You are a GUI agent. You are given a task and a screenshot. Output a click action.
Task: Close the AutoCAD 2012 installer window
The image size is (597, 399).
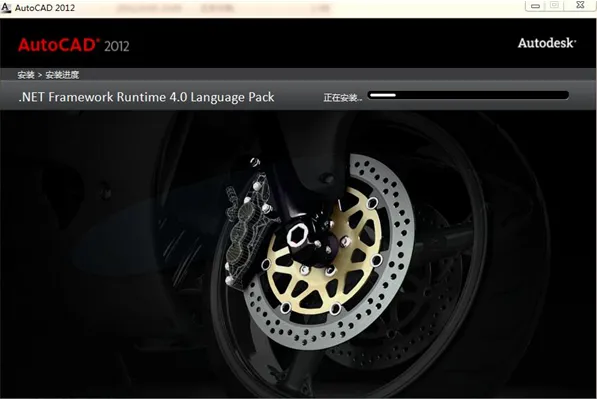(x=580, y=5)
